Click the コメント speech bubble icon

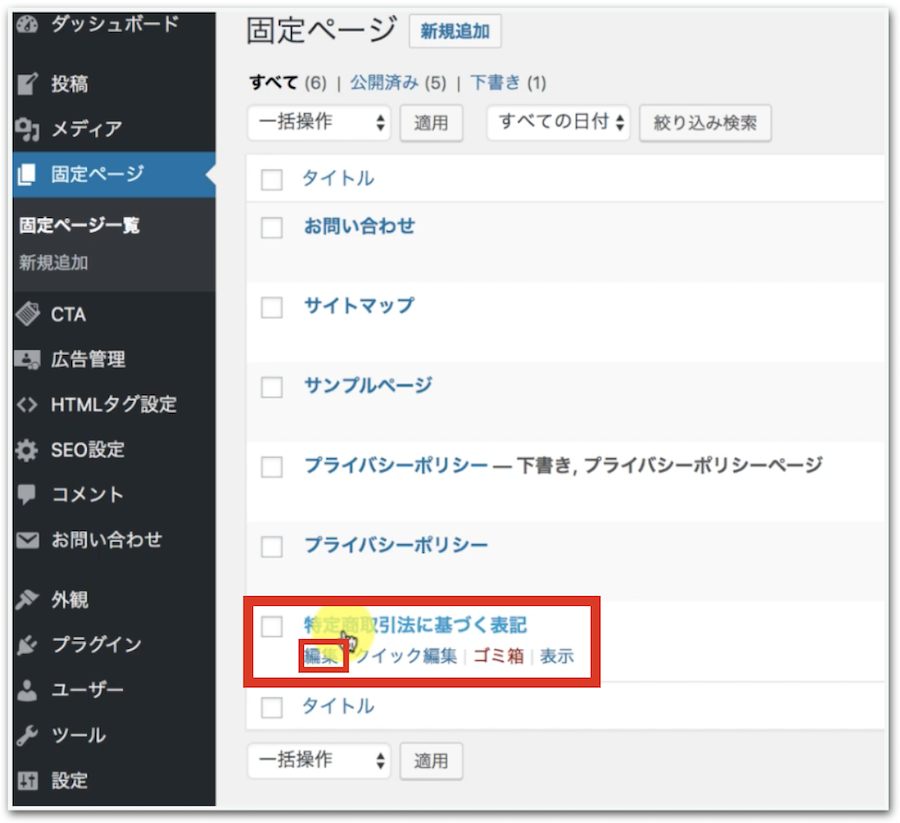[x=27, y=495]
